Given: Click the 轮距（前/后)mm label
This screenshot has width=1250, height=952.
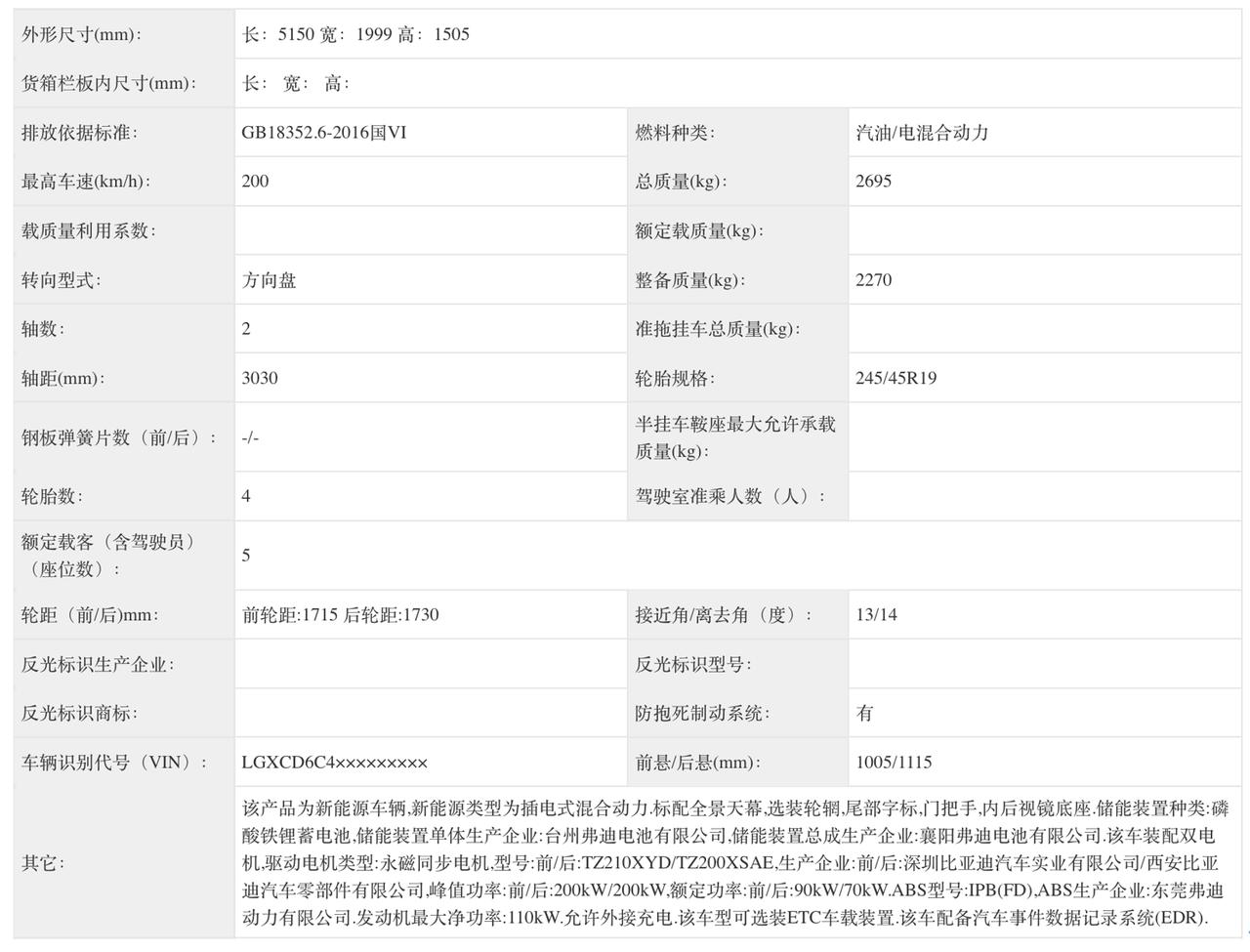Looking at the screenshot, I should coord(91,615).
